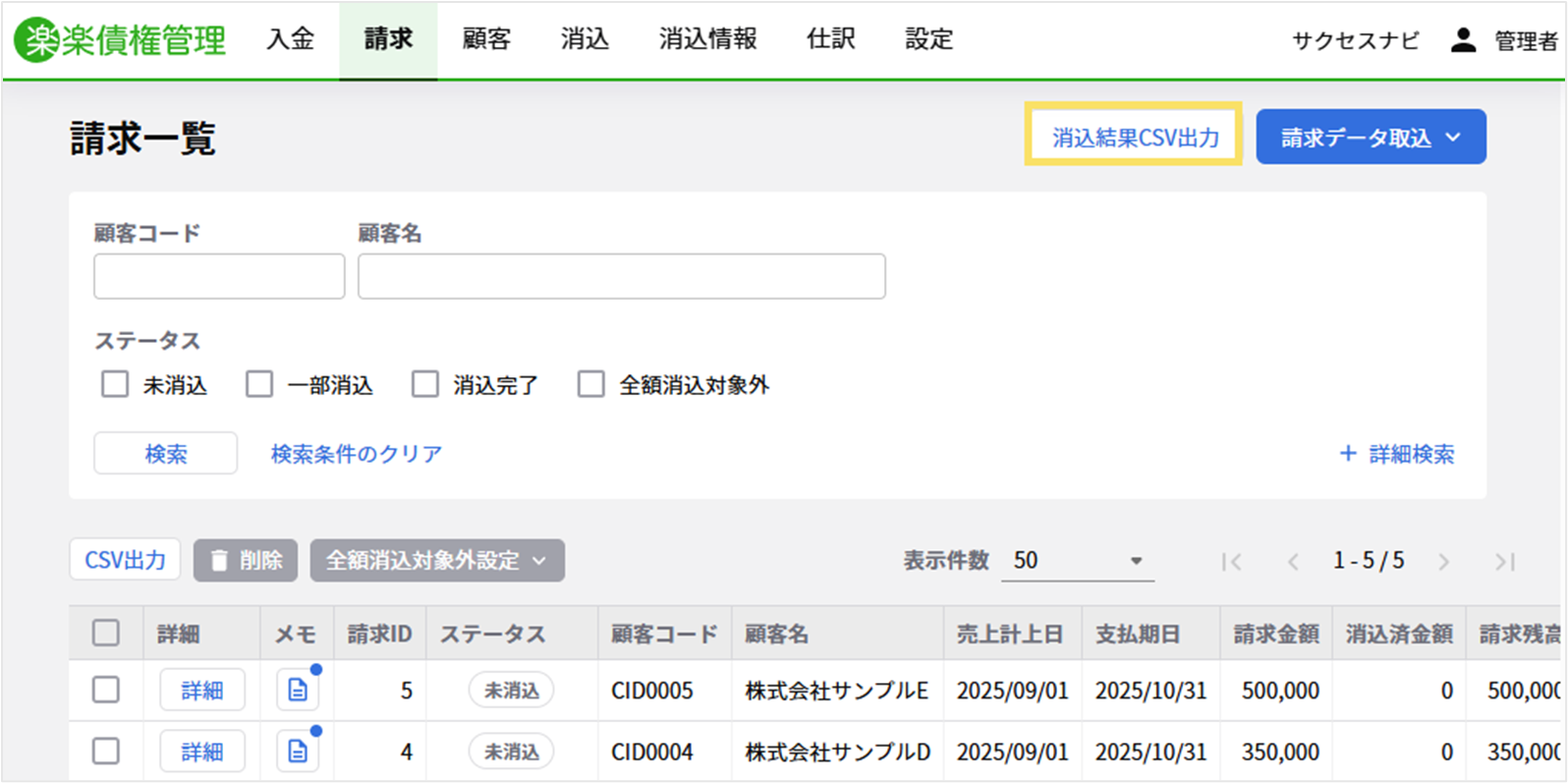
Task: Jump to first page arrow icon
Action: 1231,562
